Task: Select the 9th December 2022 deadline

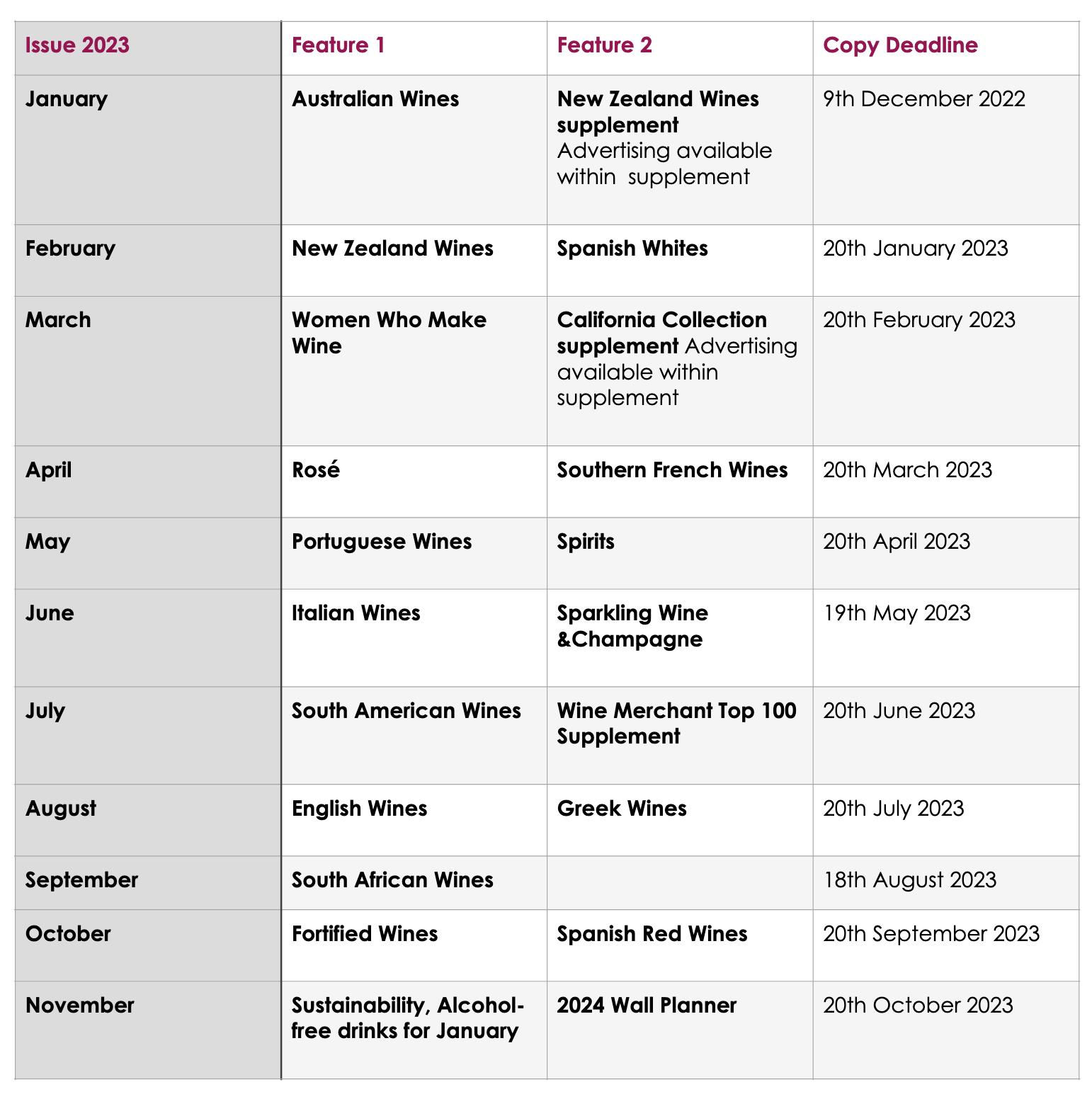Action: 923,98
